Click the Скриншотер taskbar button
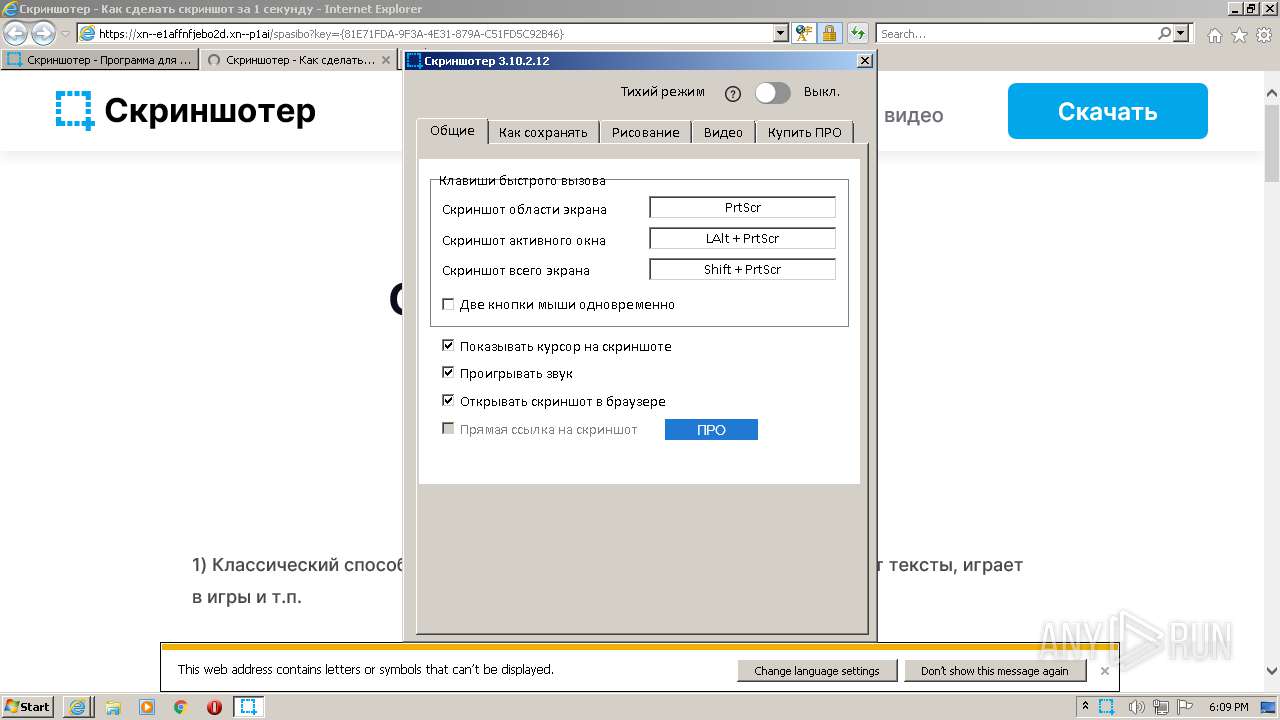Image resolution: width=1280 pixels, height=720 pixels. click(x=249, y=707)
